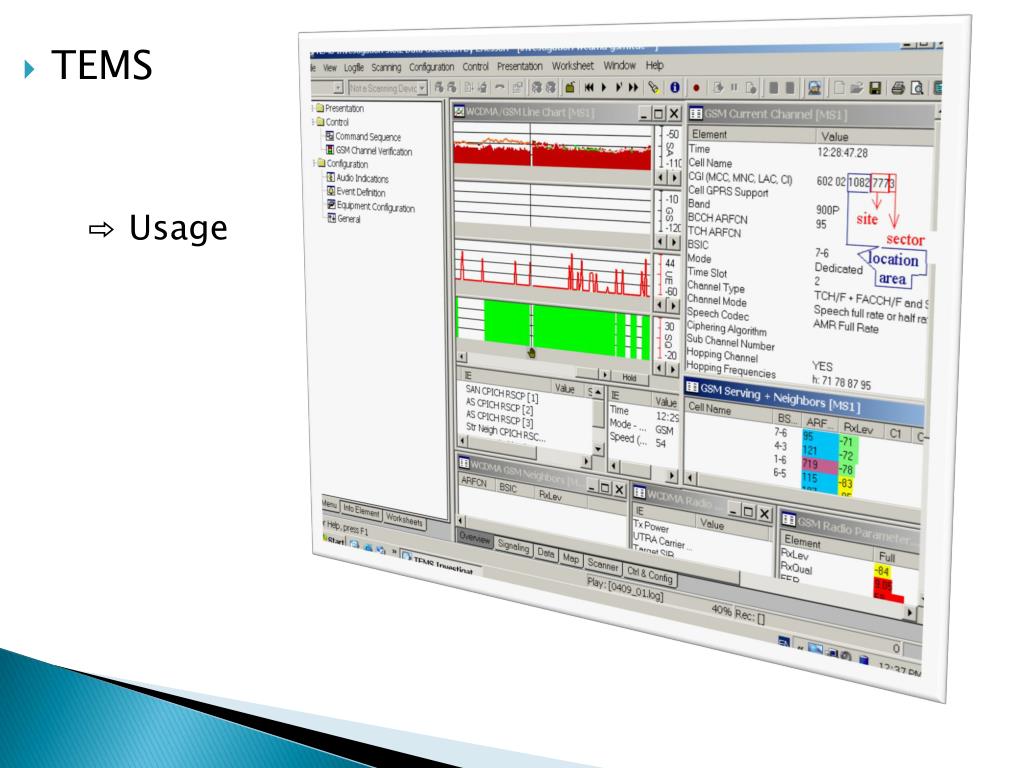Open the Configuration menu
The image size is (1024, 768).
pyautogui.click(x=431, y=67)
